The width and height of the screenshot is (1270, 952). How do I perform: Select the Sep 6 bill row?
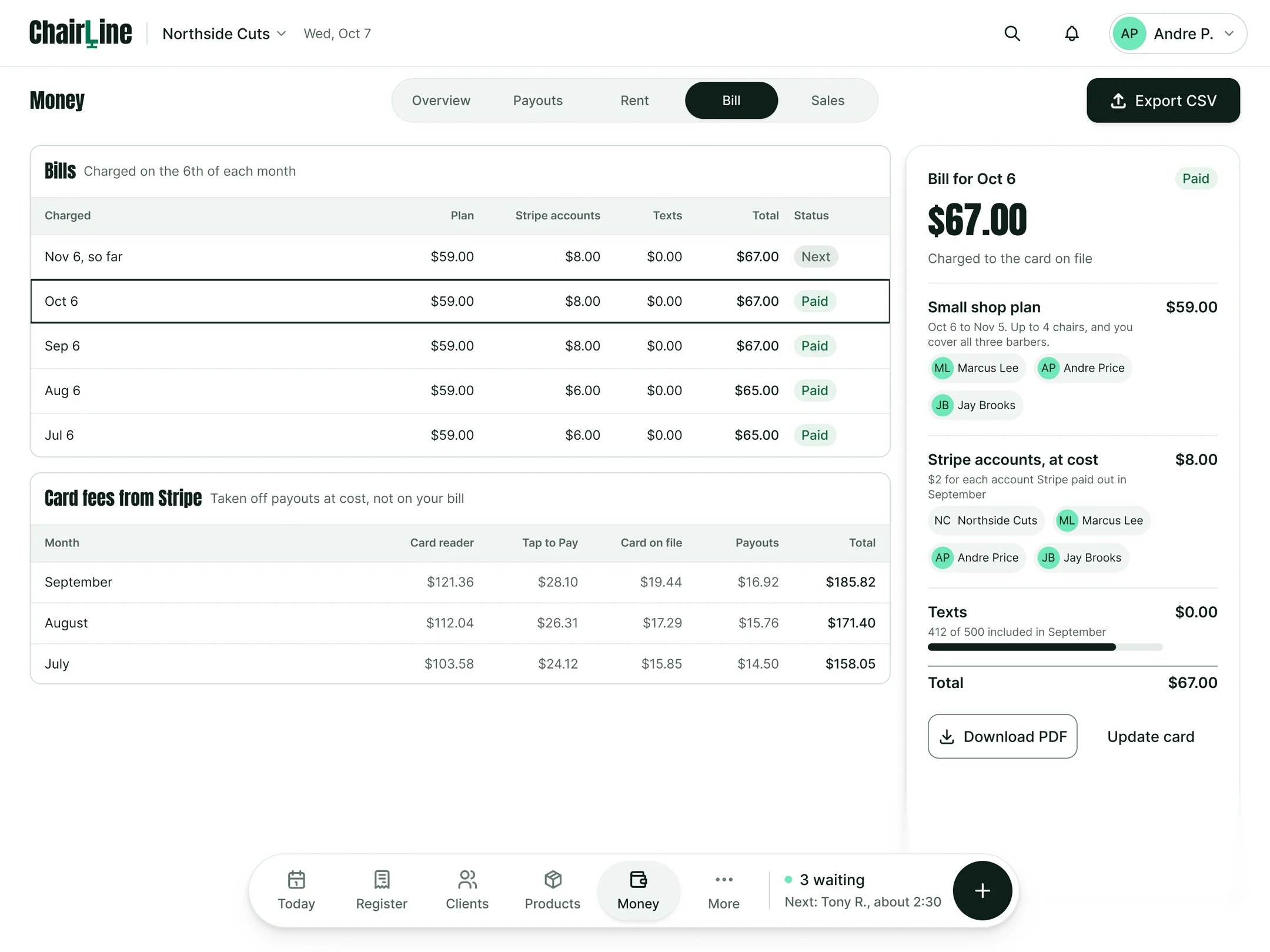(460, 346)
